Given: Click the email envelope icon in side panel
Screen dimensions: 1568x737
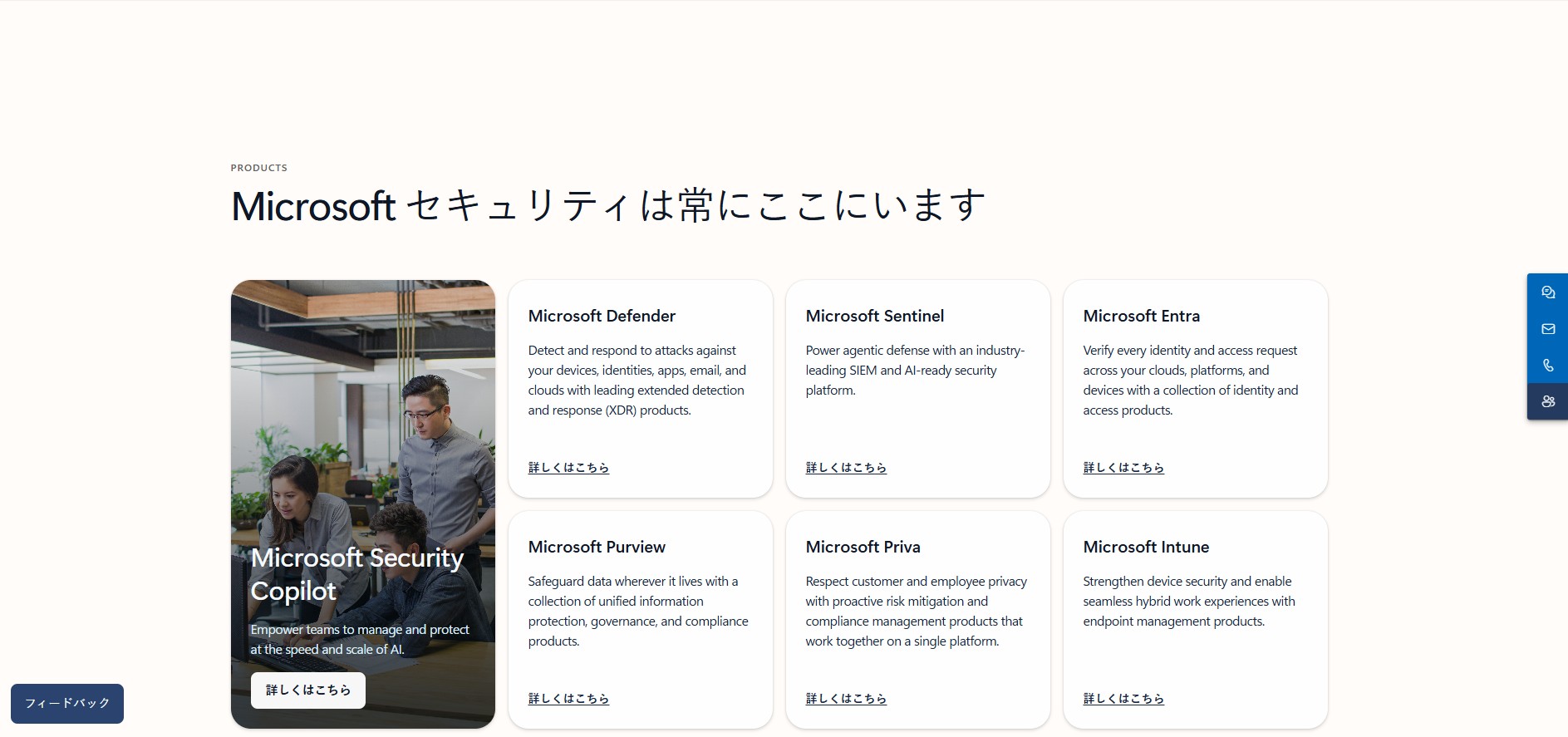Looking at the screenshot, I should click(1547, 329).
